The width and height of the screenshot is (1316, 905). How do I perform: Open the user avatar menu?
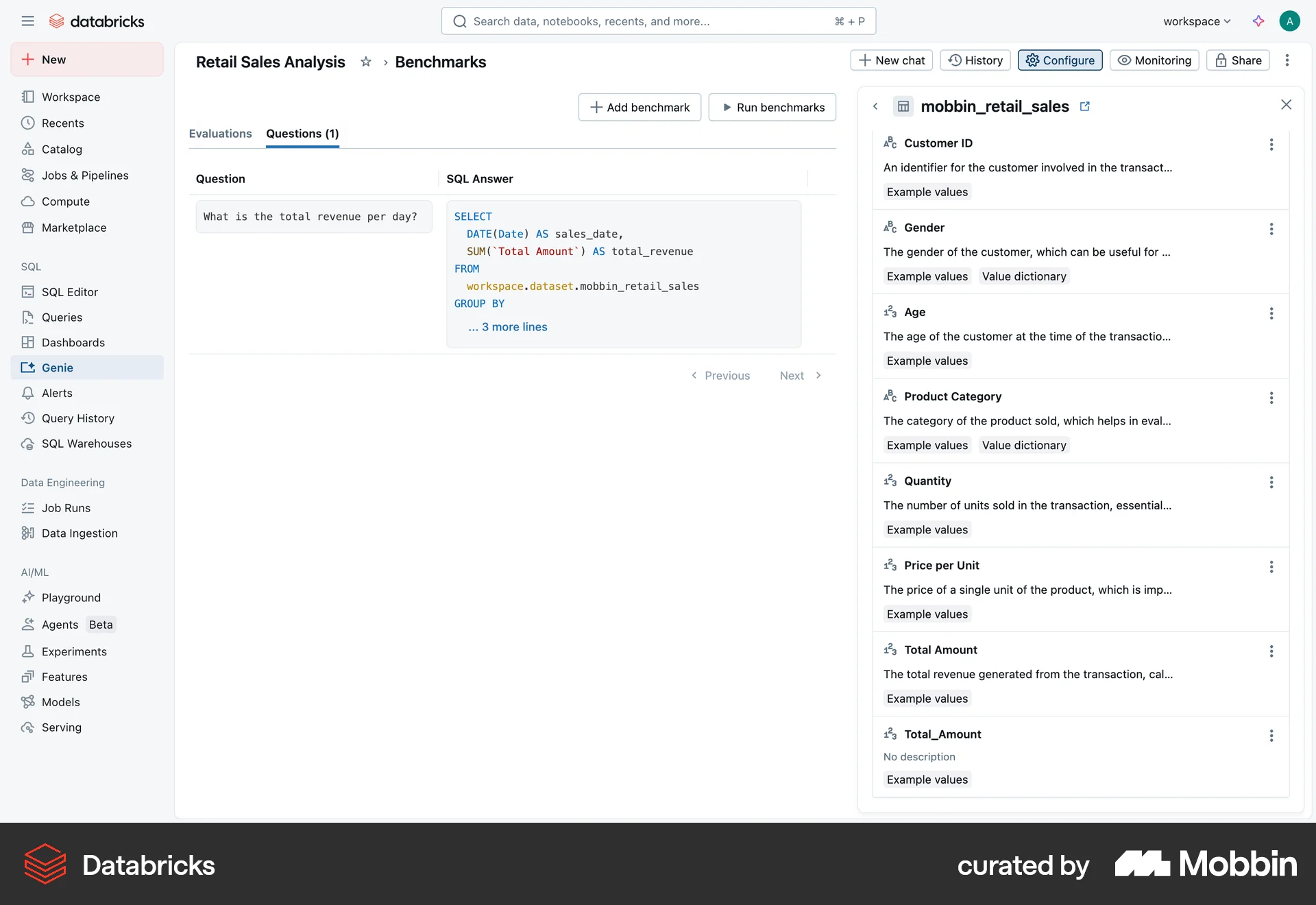pos(1289,21)
